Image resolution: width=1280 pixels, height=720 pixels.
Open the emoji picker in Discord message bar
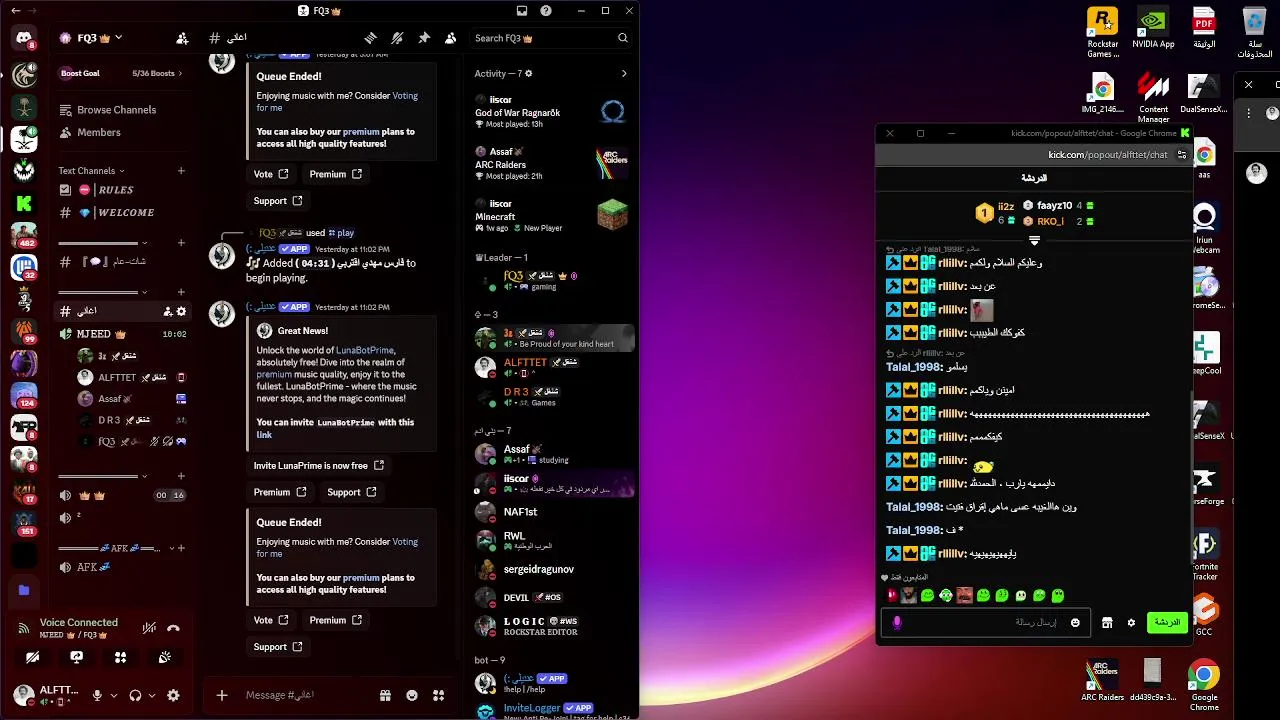click(412, 695)
